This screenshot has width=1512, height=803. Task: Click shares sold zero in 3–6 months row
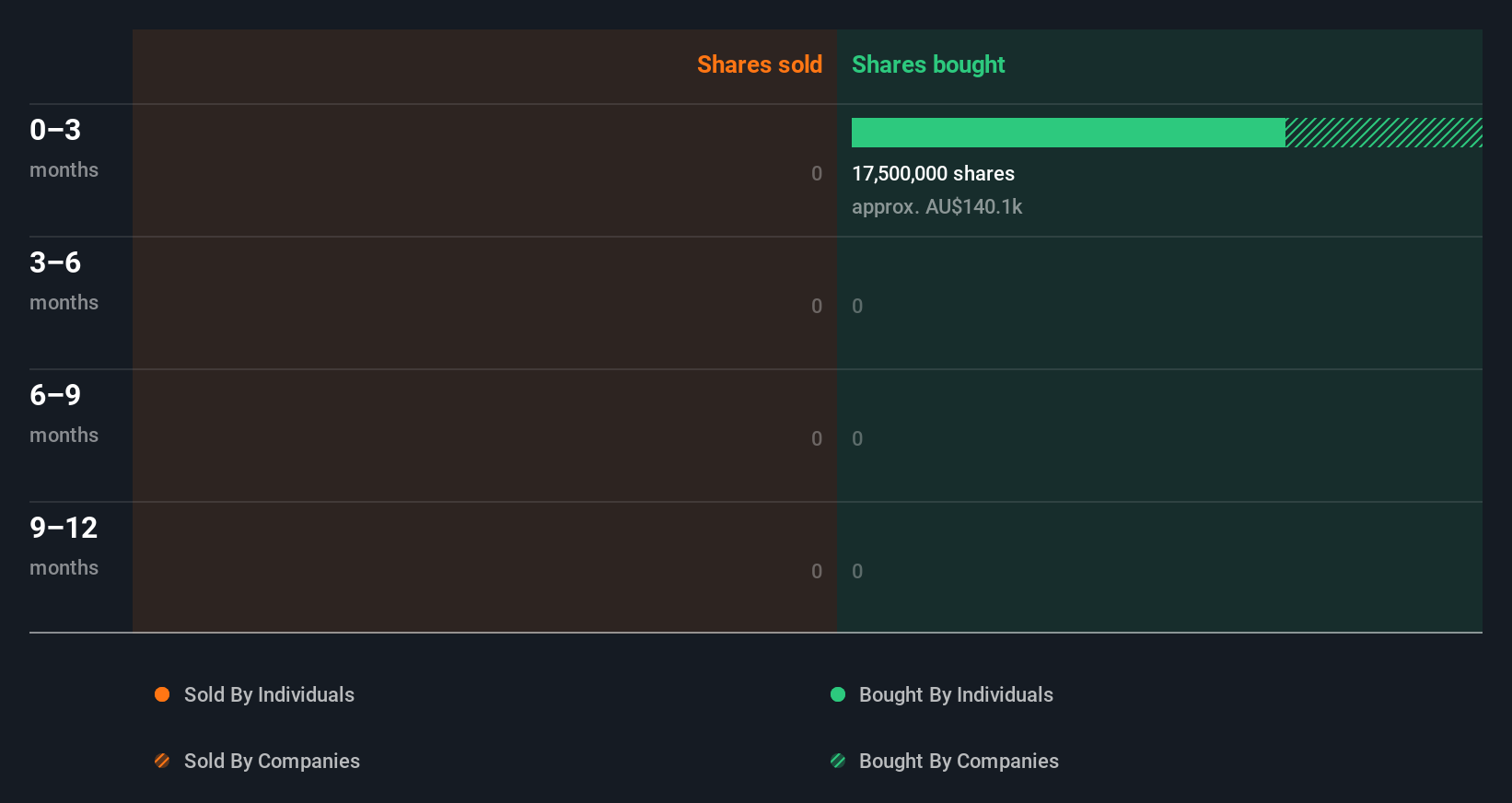(817, 306)
